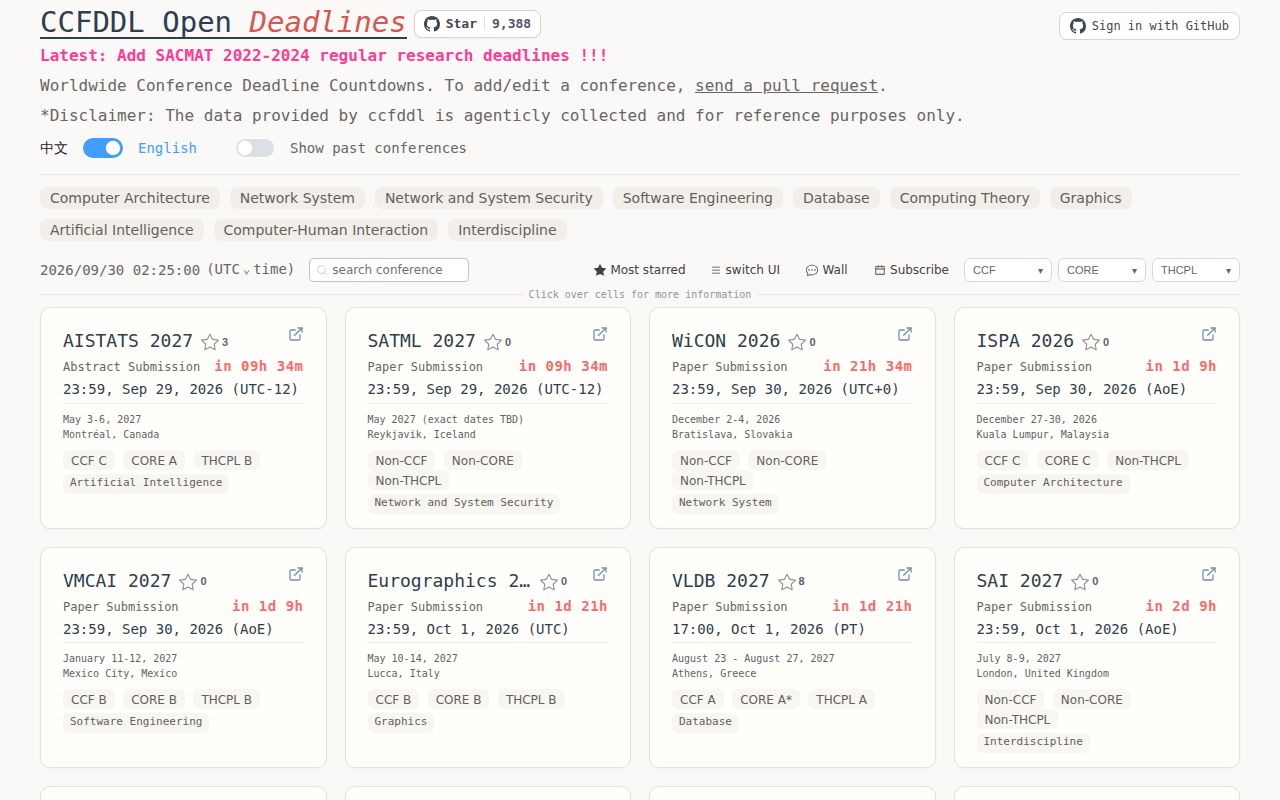The width and height of the screenshot is (1280, 800).
Task: Toggle Software Engineering category filter
Action: click(x=698, y=198)
